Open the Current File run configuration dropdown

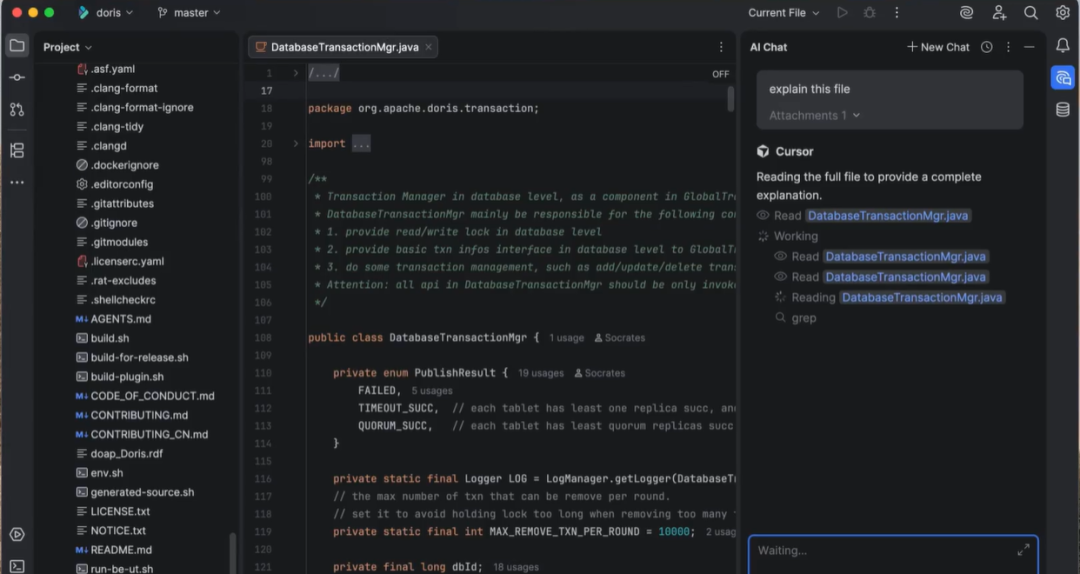(784, 12)
